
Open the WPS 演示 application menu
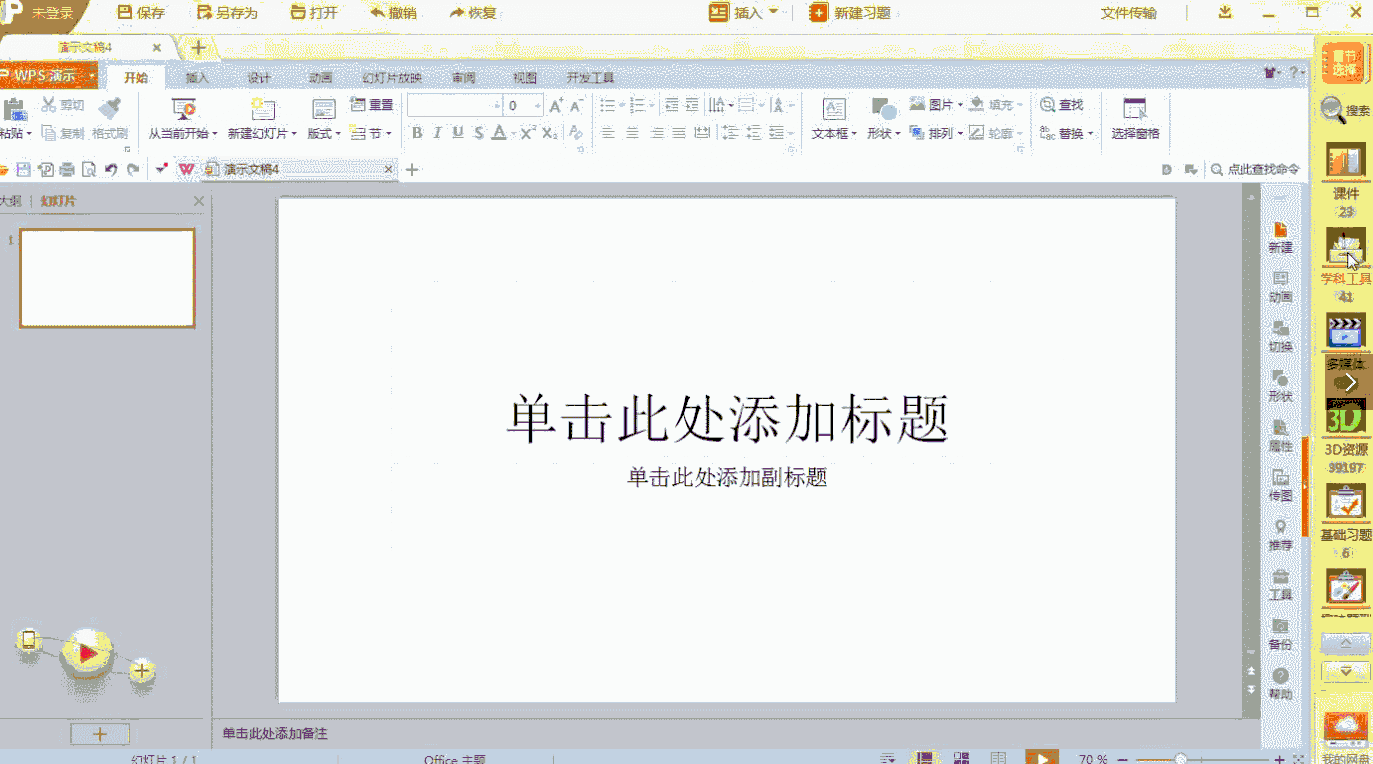48,76
